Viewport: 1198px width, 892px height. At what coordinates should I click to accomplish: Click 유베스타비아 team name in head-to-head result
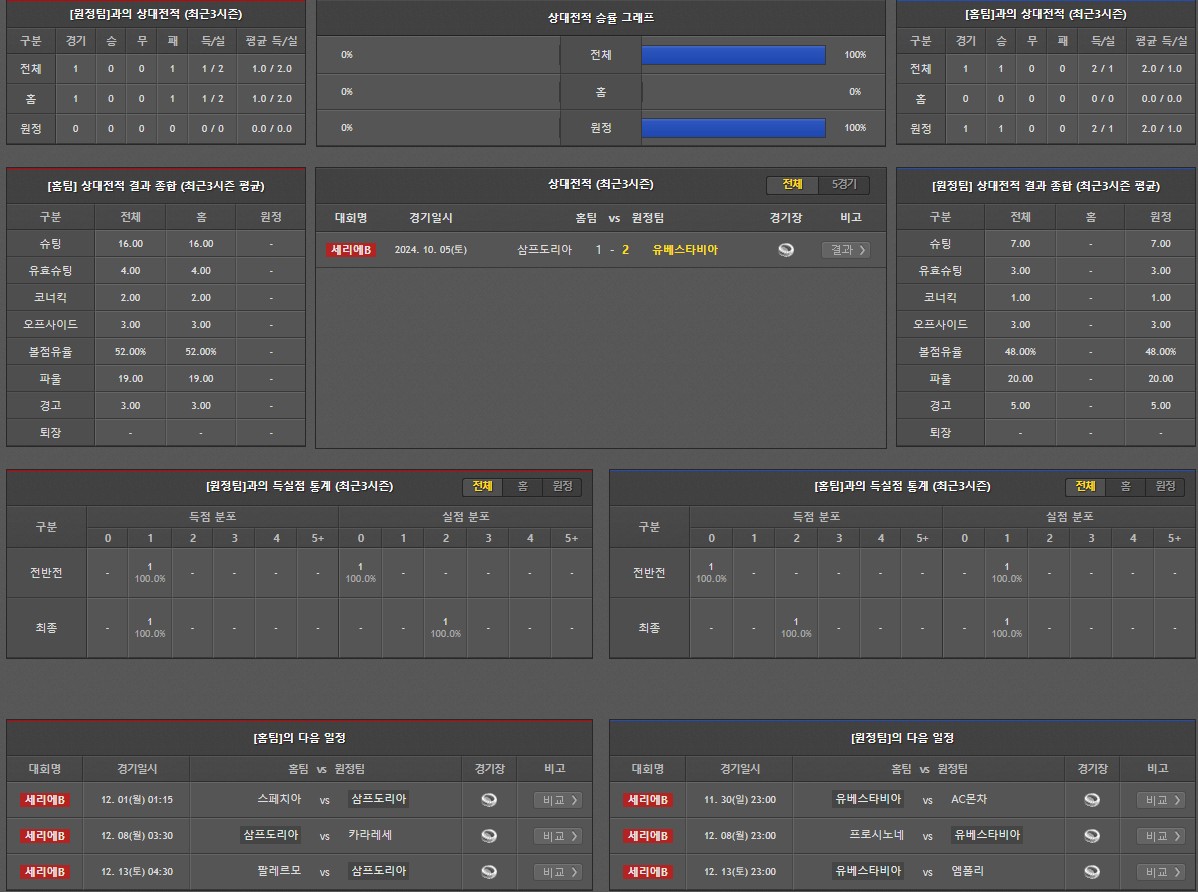point(685,250)
